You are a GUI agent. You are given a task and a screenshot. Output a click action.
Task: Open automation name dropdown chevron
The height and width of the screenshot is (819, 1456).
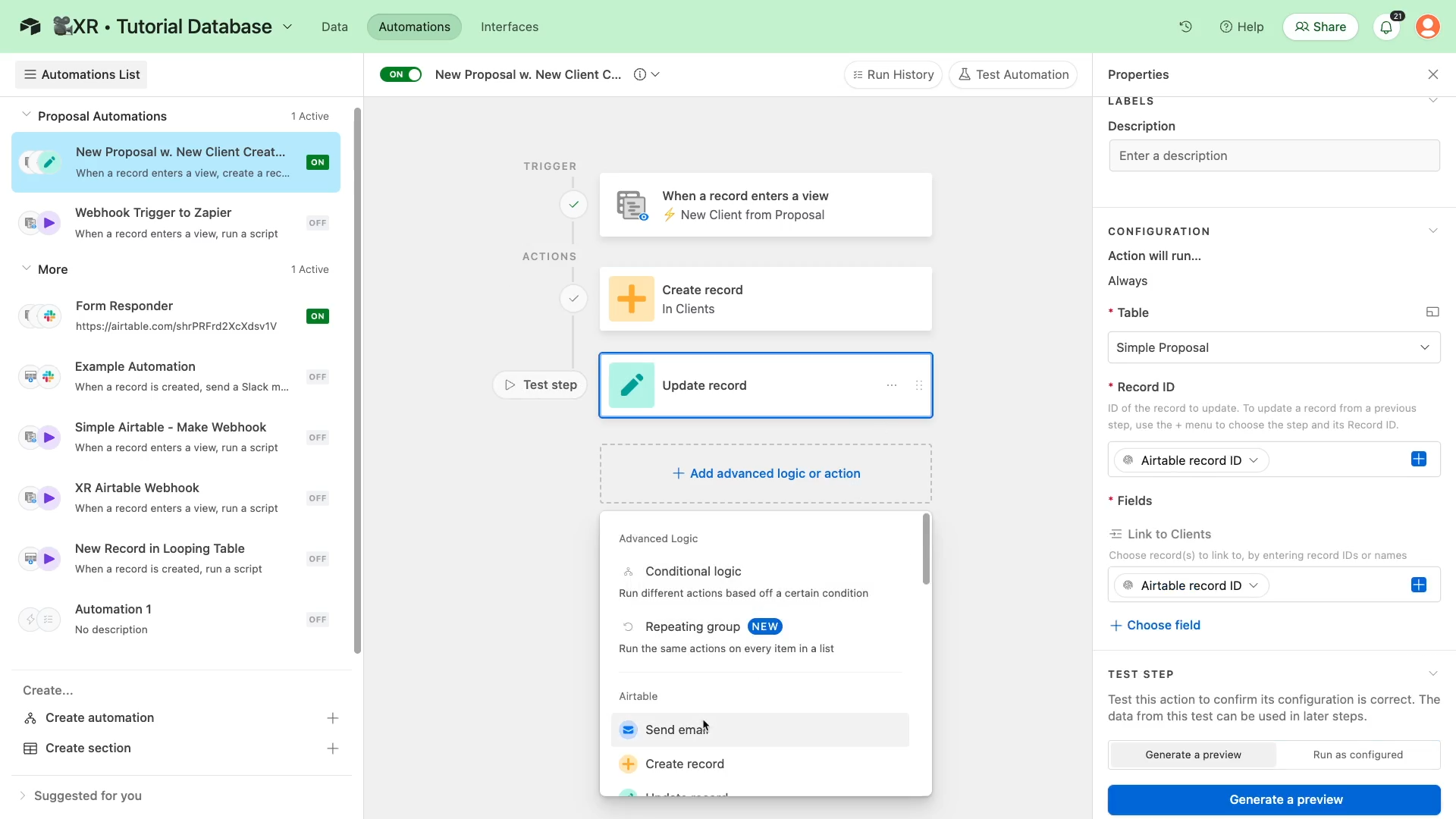coord(656,74)
